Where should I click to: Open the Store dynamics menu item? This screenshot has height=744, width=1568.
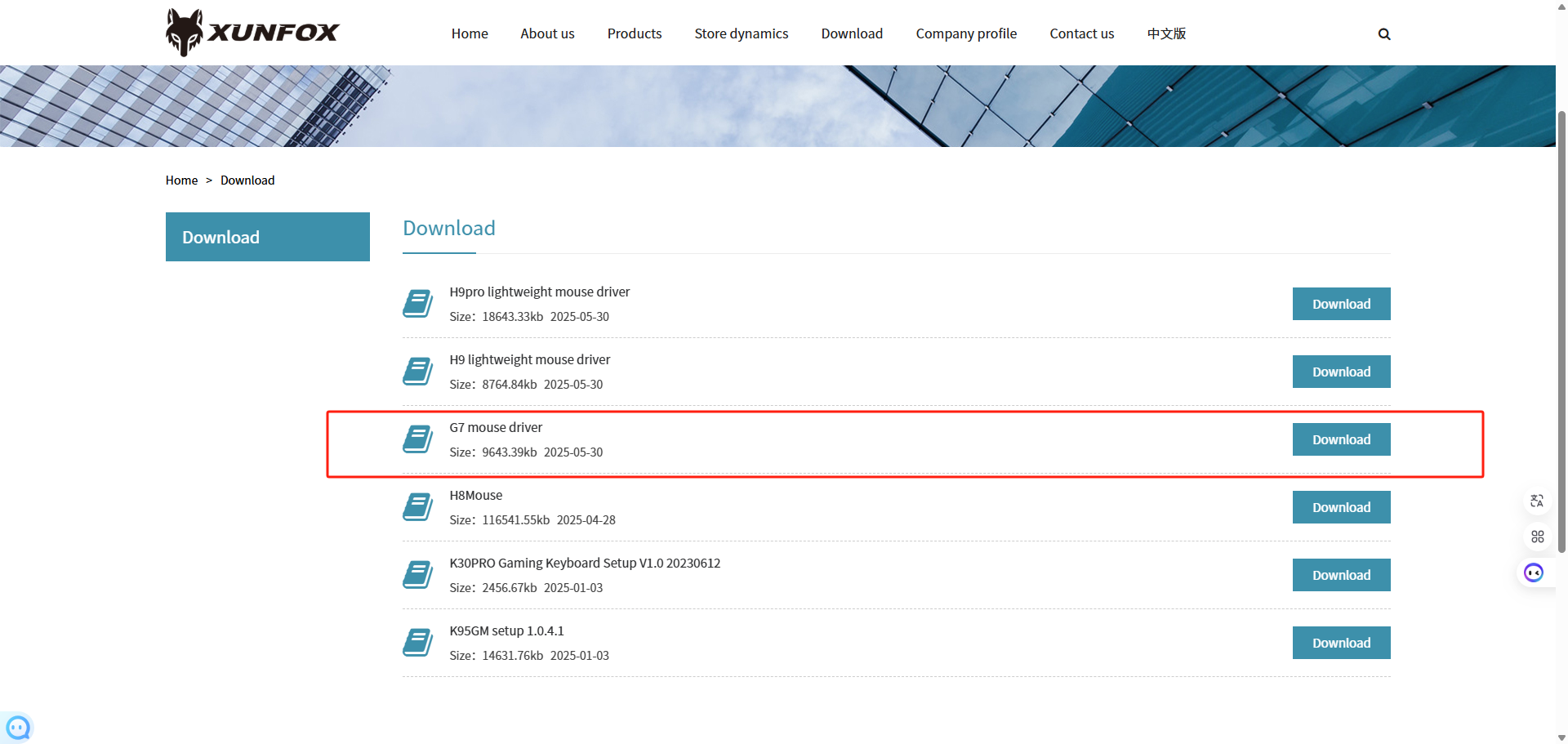click(742, 33)
